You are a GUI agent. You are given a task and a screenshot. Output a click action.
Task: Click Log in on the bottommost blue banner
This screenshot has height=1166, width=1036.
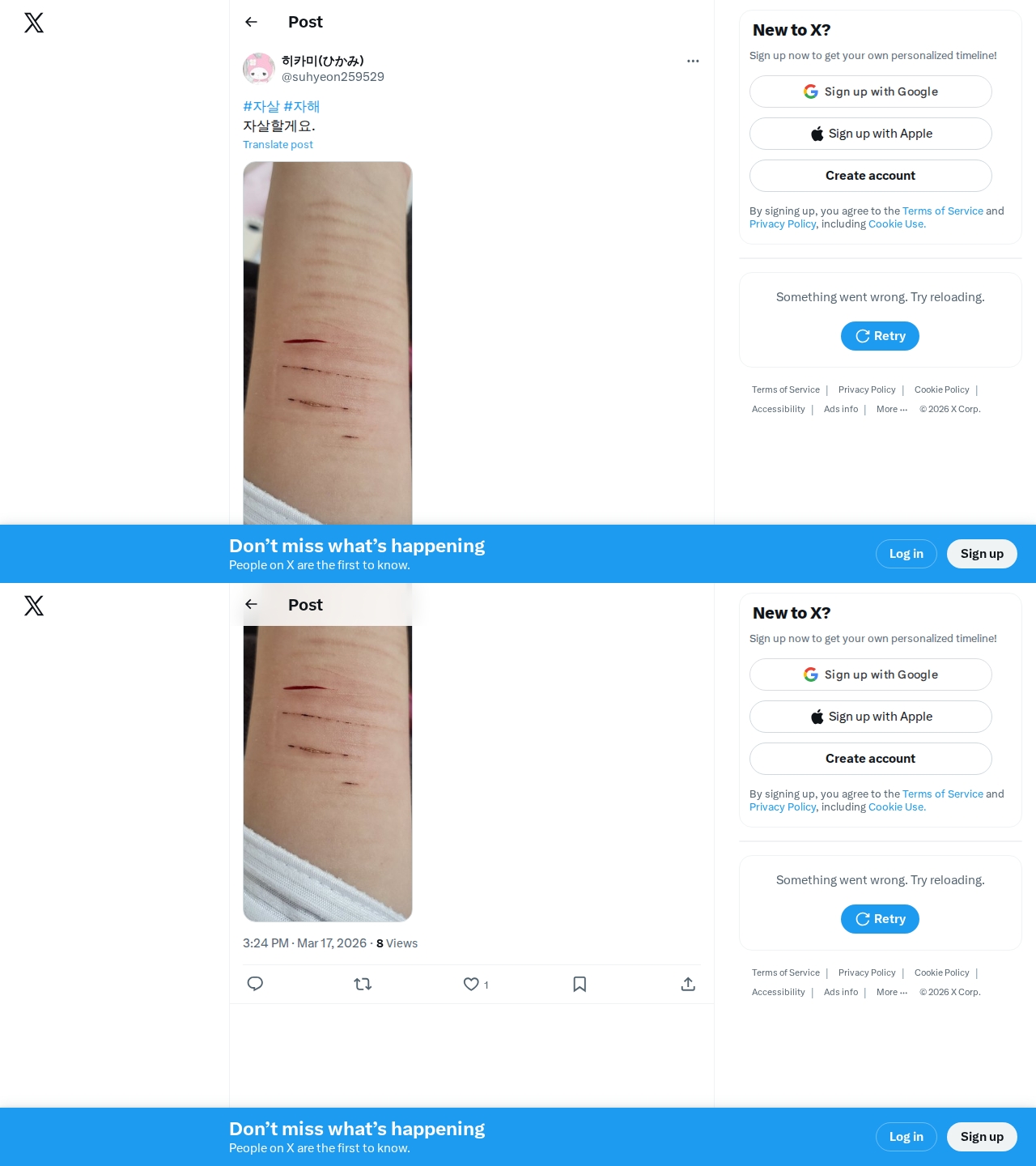point(906,1137)
